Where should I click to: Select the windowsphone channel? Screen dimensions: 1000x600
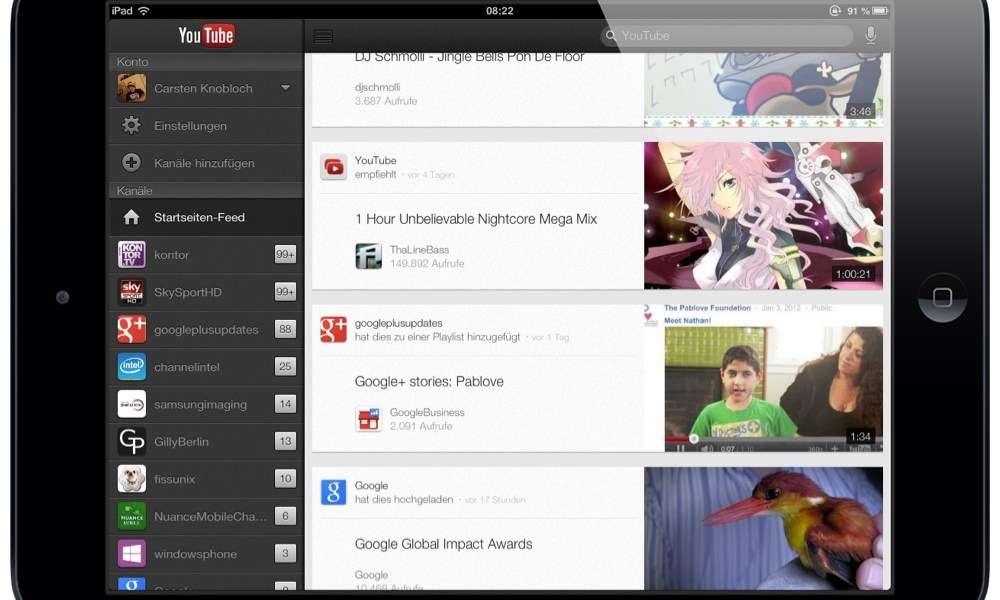(206, 554)
